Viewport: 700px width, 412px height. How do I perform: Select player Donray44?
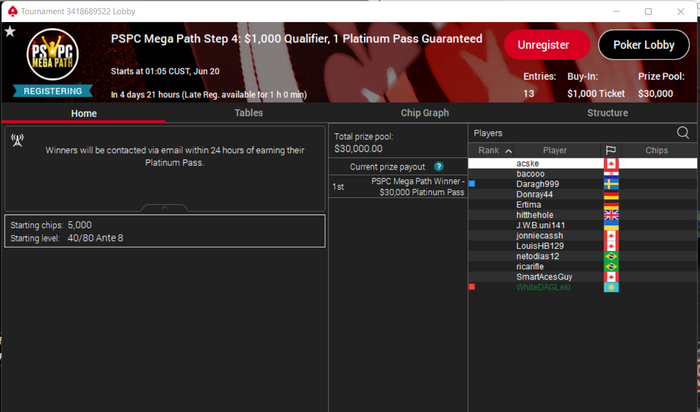(534, 194)
